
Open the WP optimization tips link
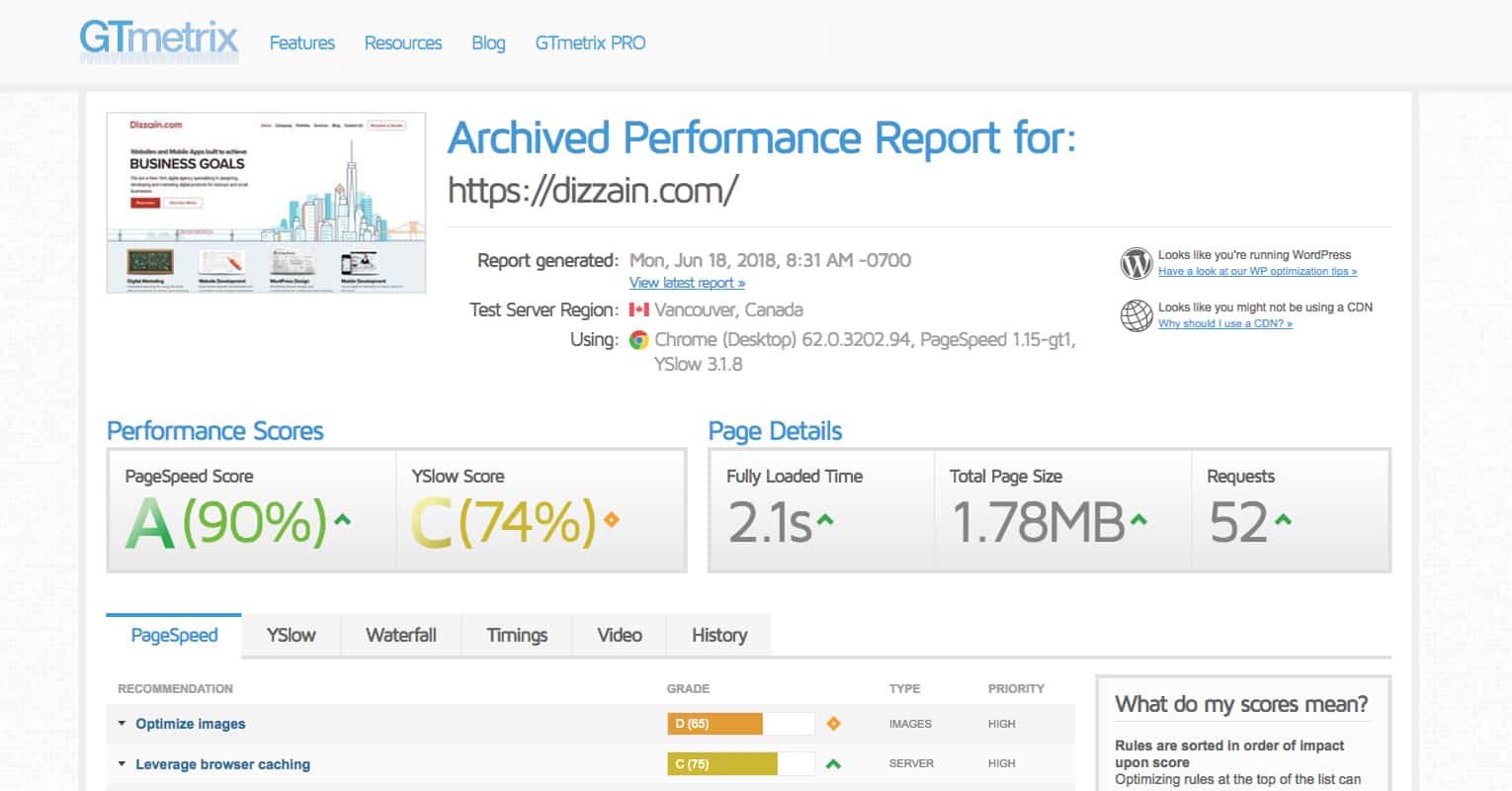pyautogui.click(x=1257, y=271)
